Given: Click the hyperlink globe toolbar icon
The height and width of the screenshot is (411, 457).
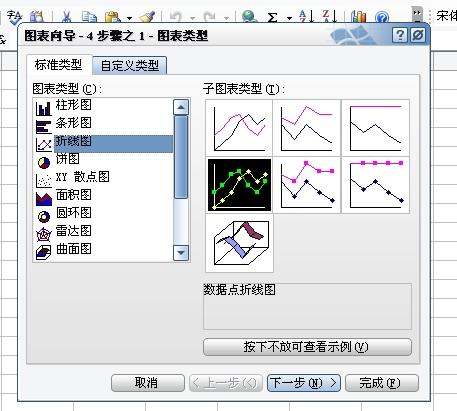Looking at the screenshot, I should (x=249, y=17).
